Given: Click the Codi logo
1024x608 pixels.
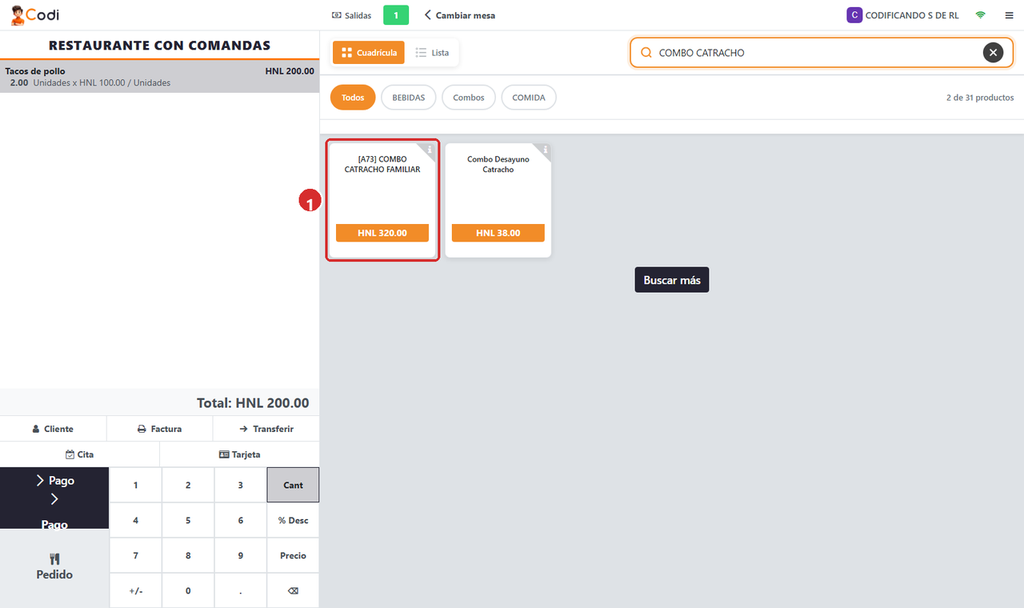Looking at the screenshot, I should (35, 14).
